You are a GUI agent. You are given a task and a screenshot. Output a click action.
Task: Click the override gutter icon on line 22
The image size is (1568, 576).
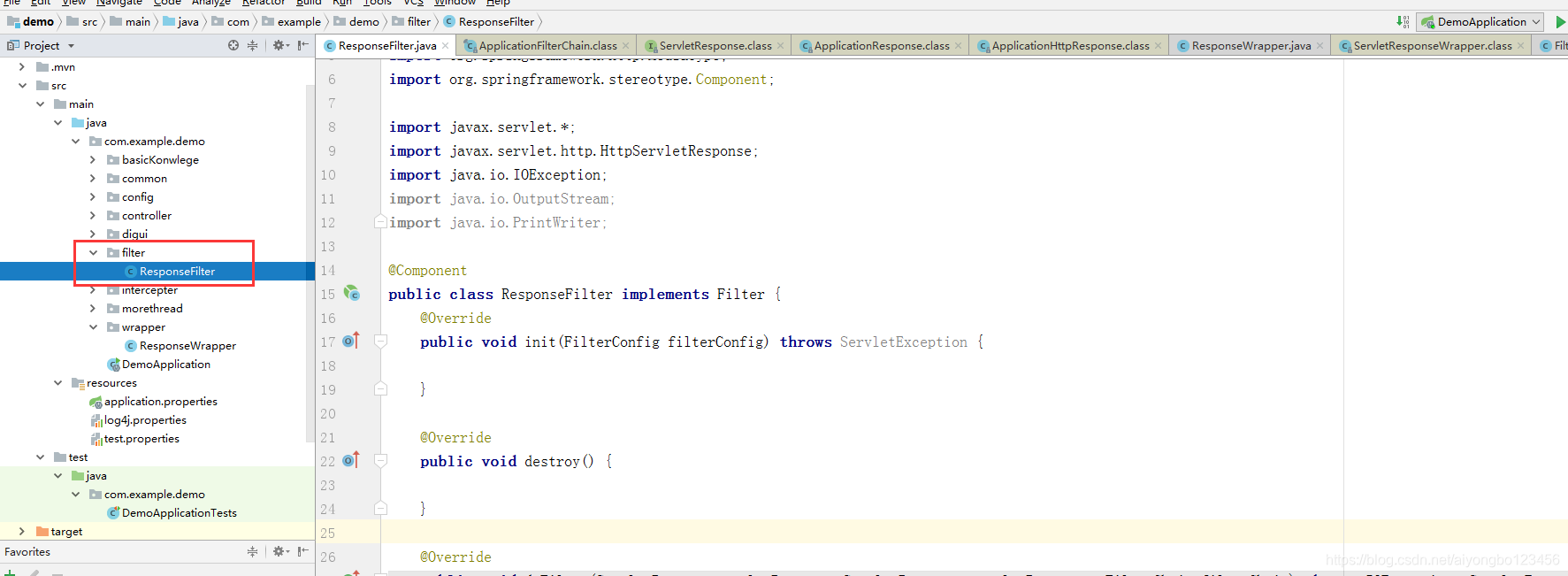pos(351,460)
